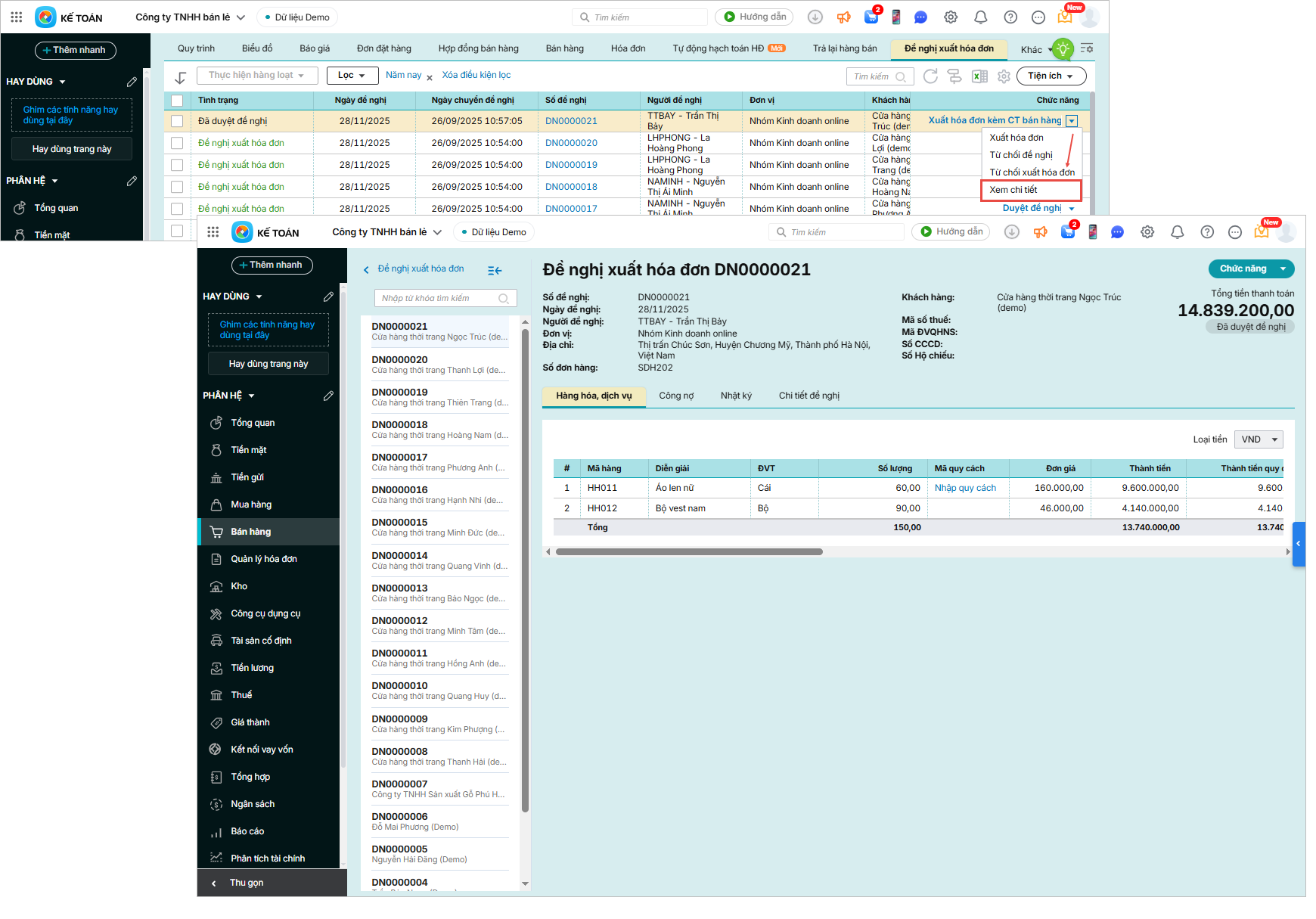The height and width of the screenshot is (919, 1316).
Task: Click the refresh icon beside top search box
Action: [x=930, y=76]
